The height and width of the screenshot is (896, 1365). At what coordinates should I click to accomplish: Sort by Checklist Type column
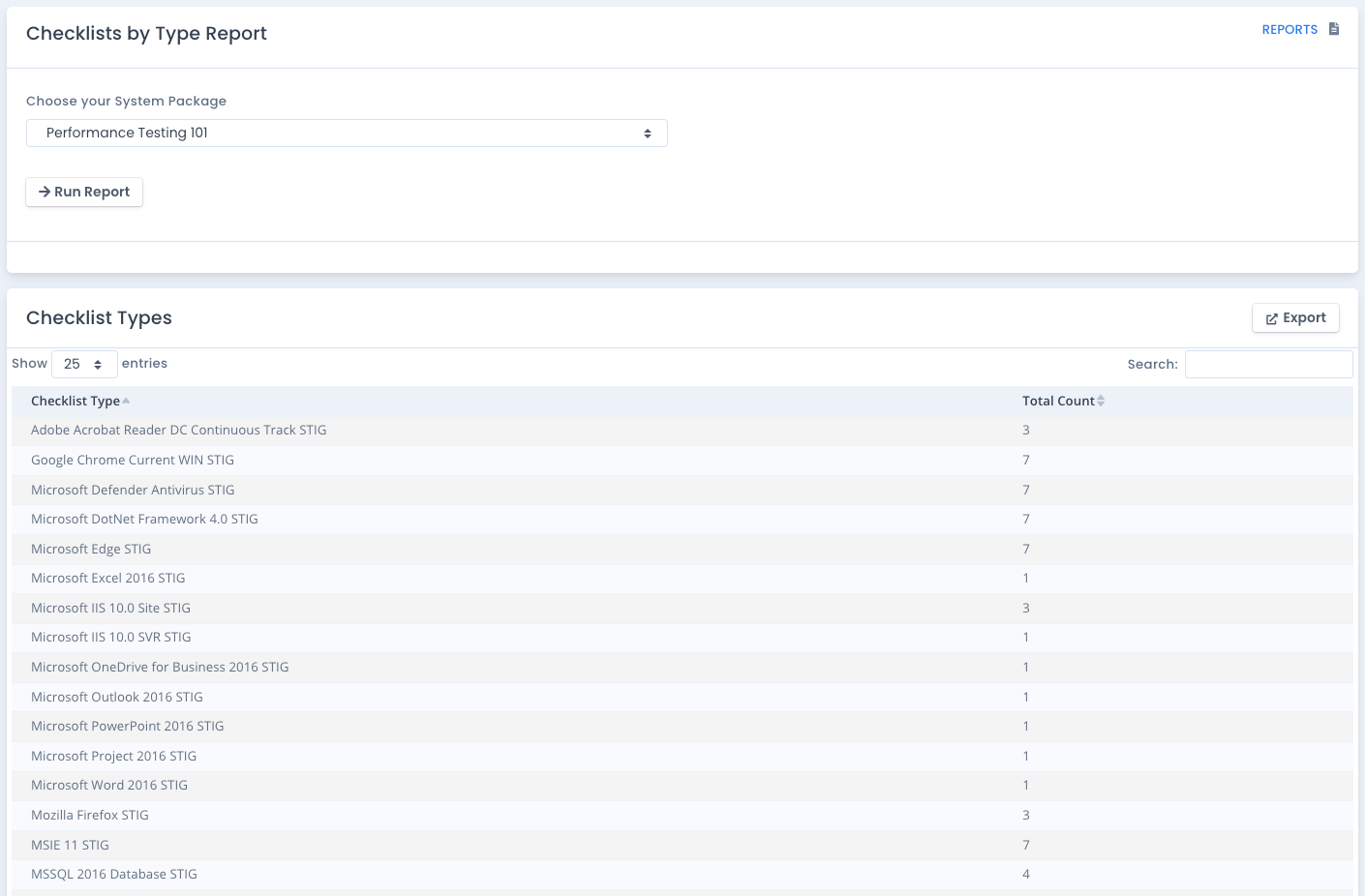point(80,401)
